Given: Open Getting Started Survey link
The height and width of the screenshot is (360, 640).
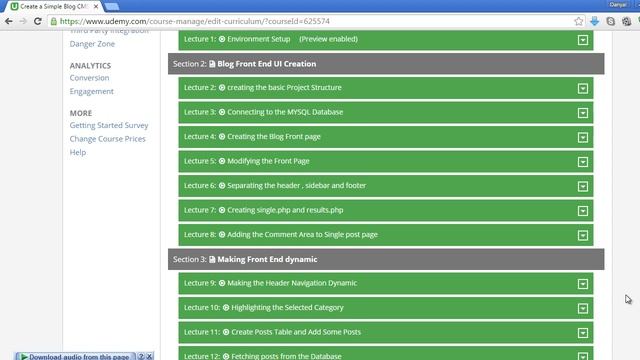Looking at the screenshot, I should pos(109,125).
